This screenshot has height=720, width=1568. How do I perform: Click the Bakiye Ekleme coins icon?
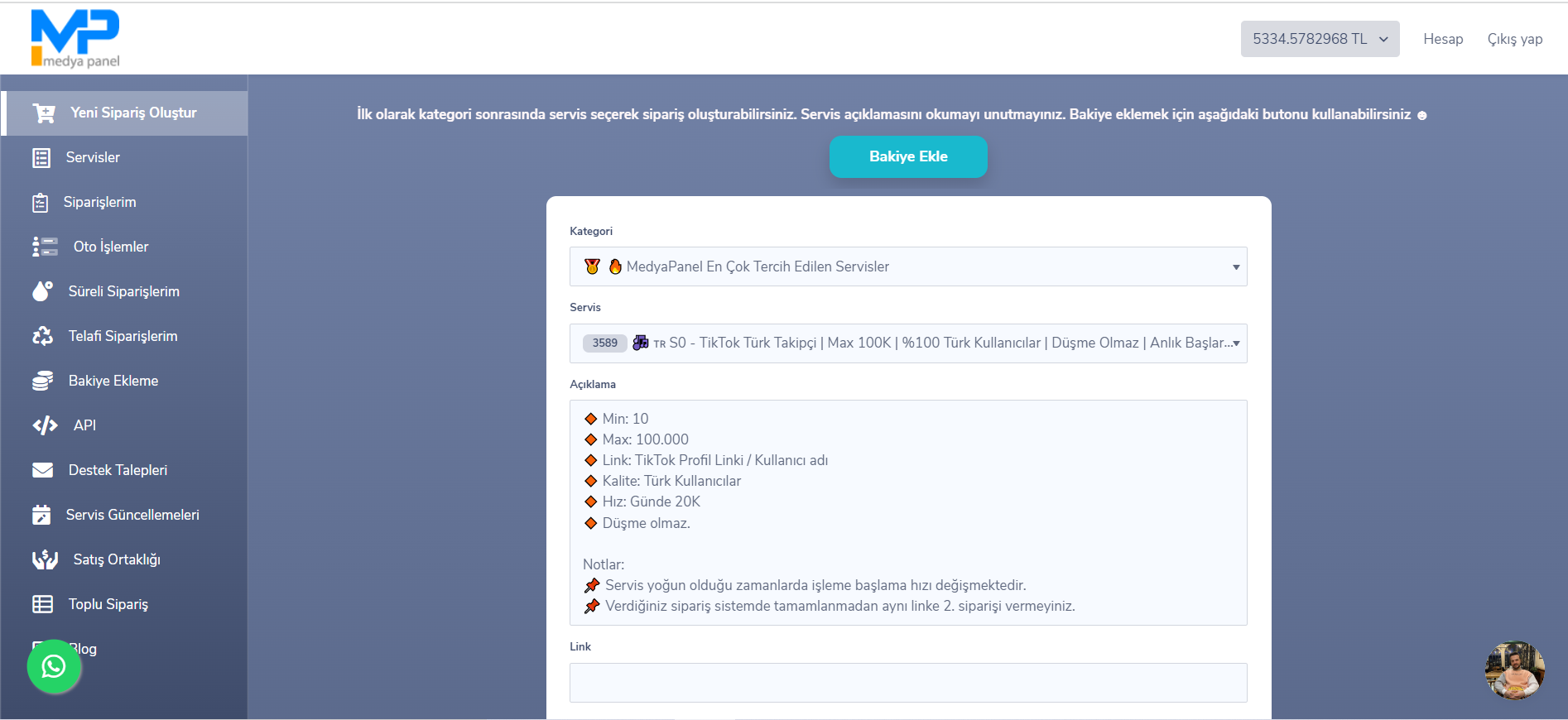pos(42,381)
